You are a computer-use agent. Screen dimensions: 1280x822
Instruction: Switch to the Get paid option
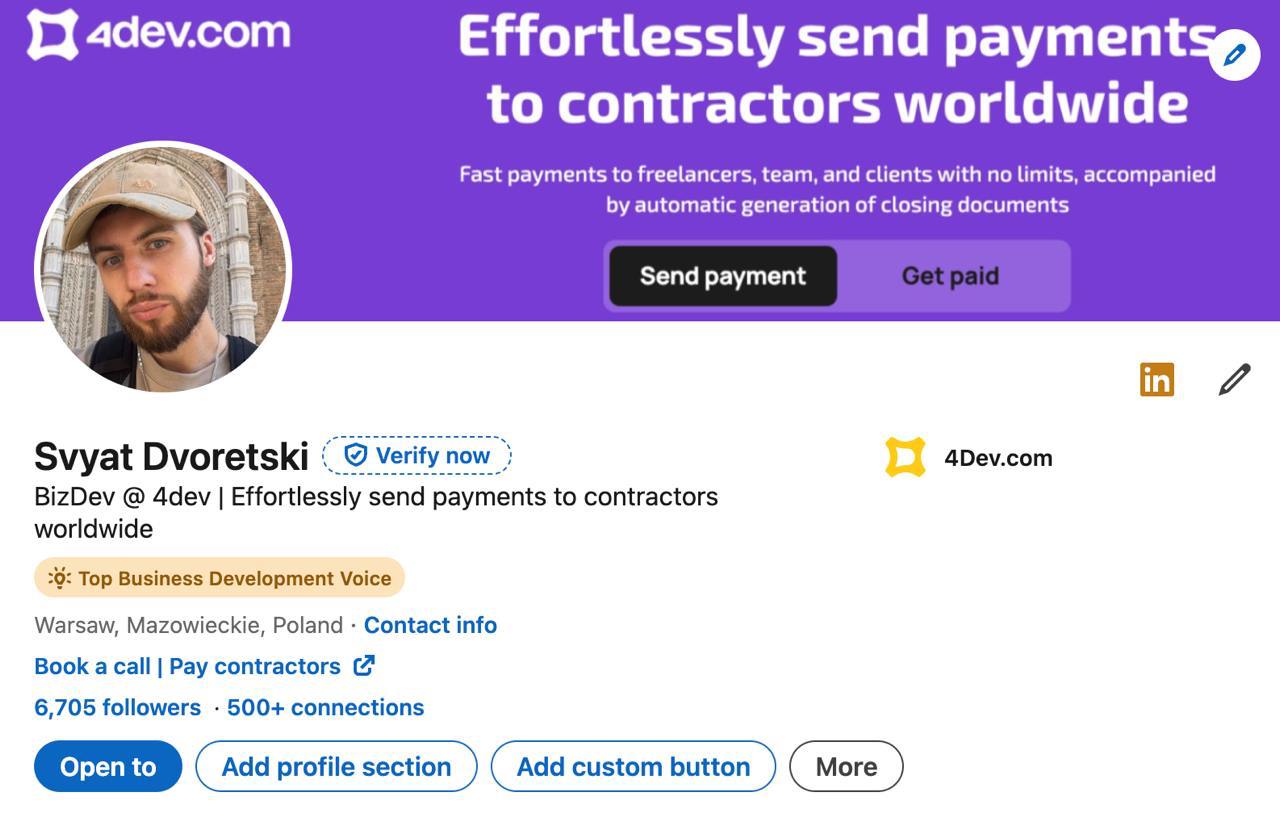[948, 275]
